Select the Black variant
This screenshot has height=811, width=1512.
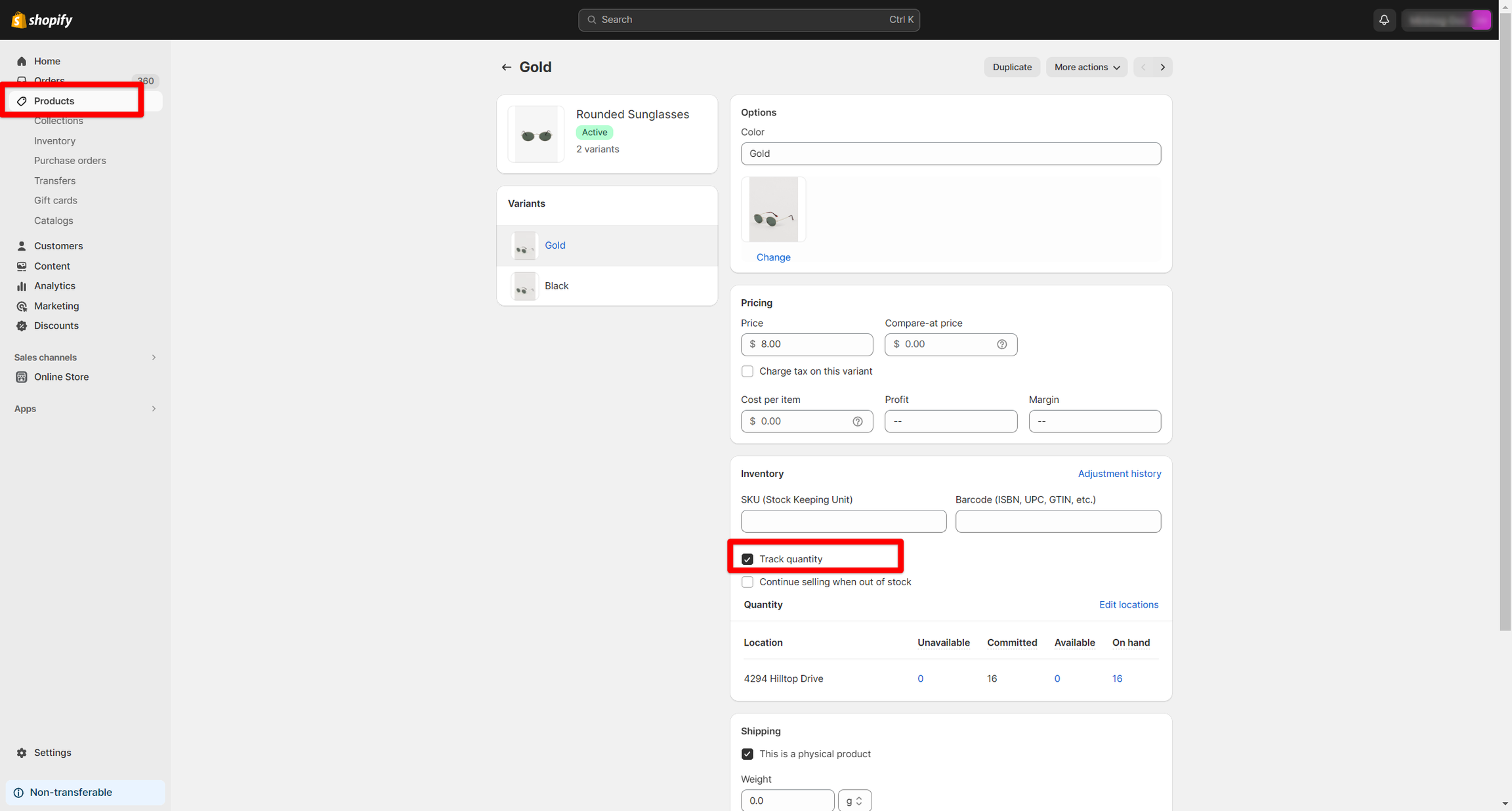(x=556, y=286)
